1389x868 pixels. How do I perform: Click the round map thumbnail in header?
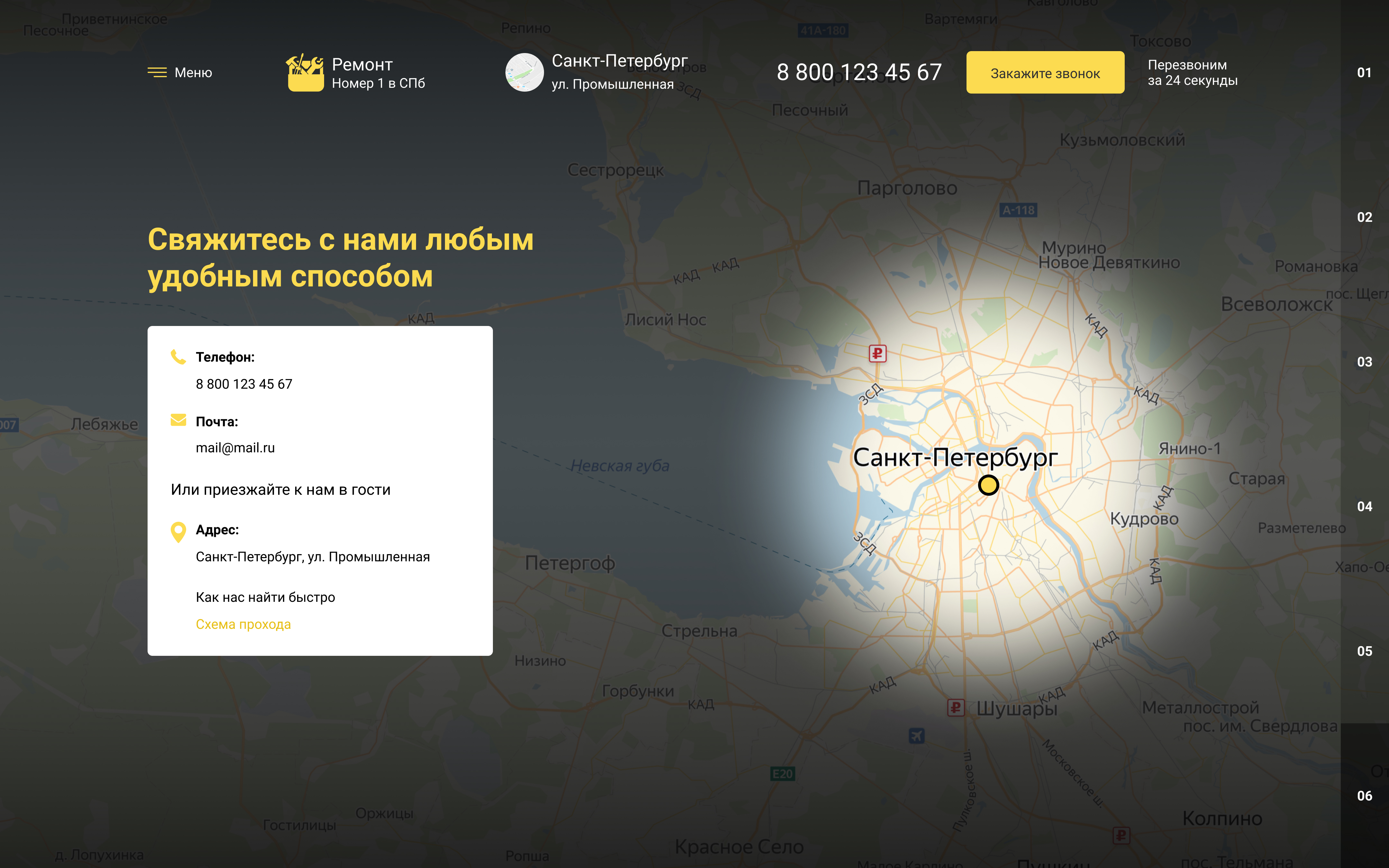(x=524, y=72)
